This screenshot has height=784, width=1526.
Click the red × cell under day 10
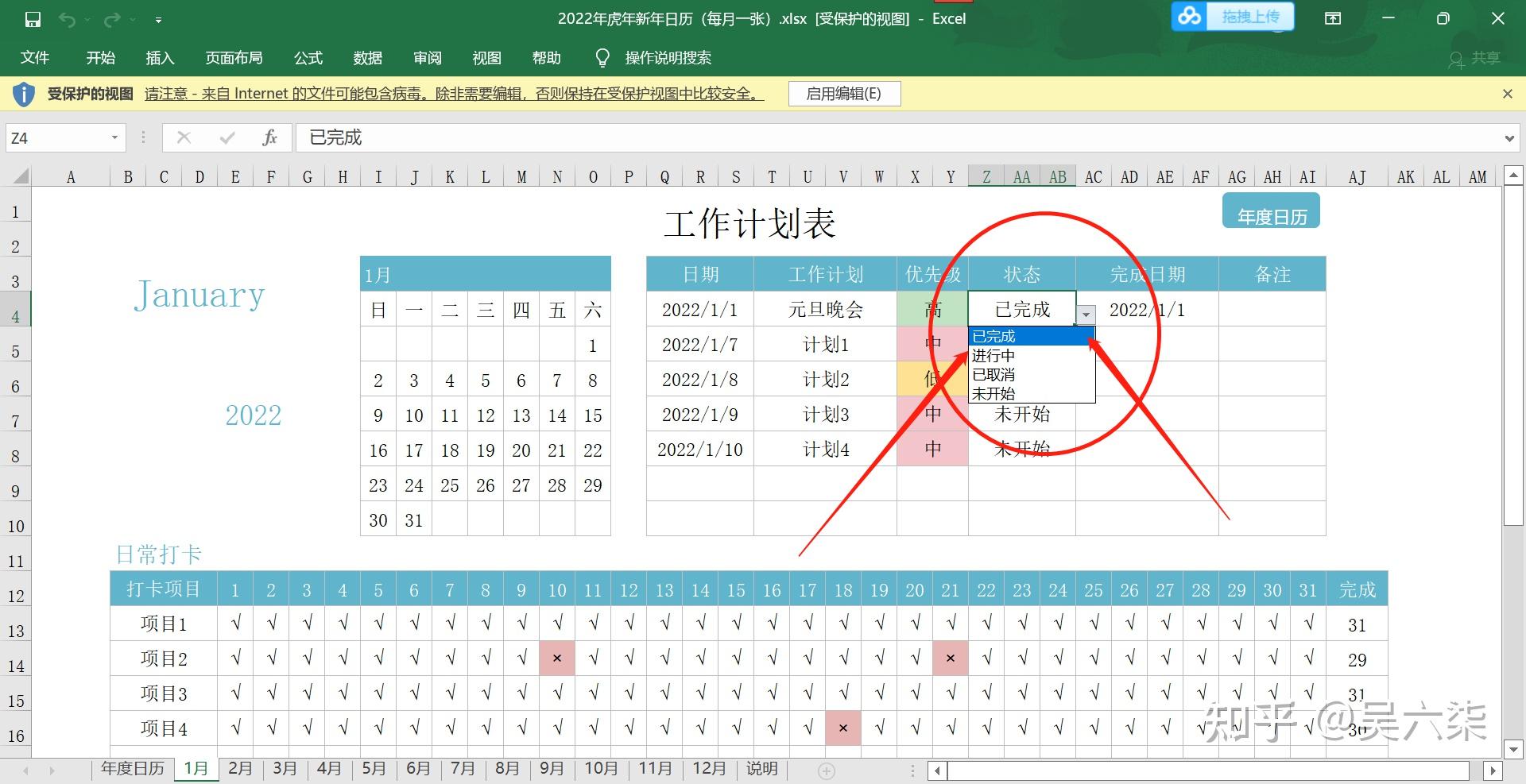point(557,658)
